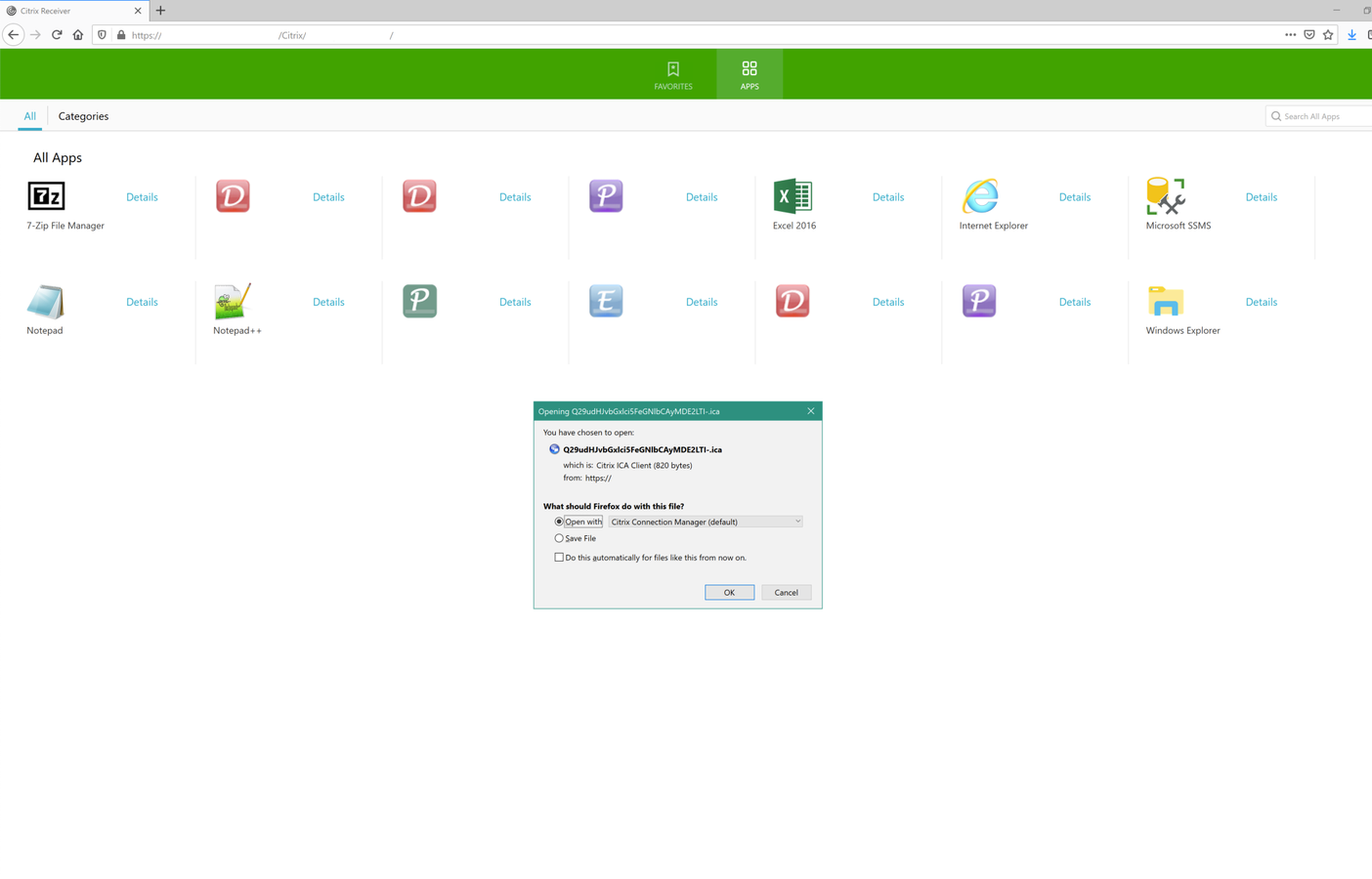Image resolution: width=1372 pixels, height=879 pixels.
Task: Open page actions three-dots menu
Action: (x=1290, y=35)
